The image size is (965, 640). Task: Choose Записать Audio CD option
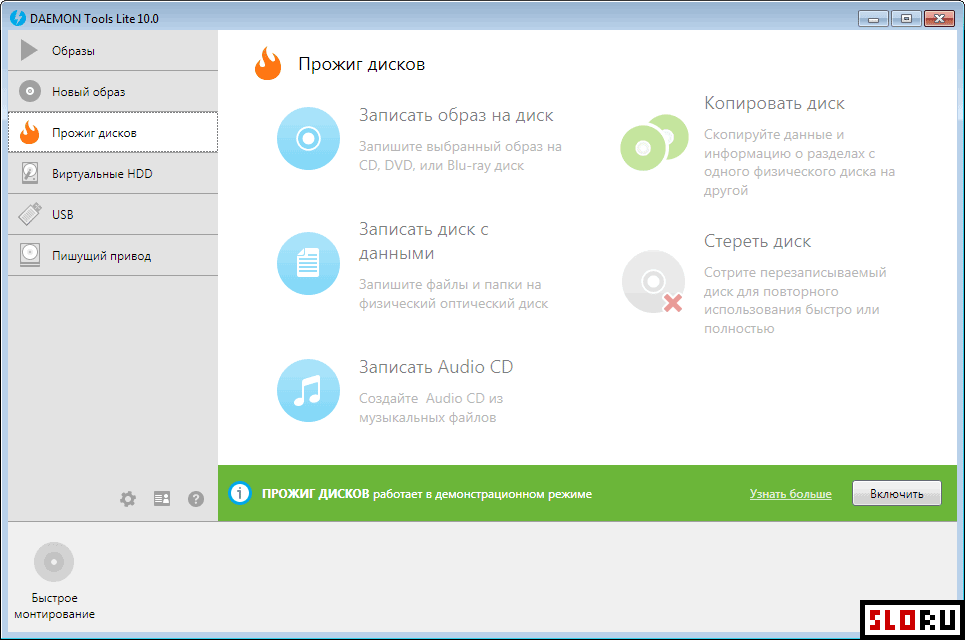pyautogui.click(x=436, y=367)
